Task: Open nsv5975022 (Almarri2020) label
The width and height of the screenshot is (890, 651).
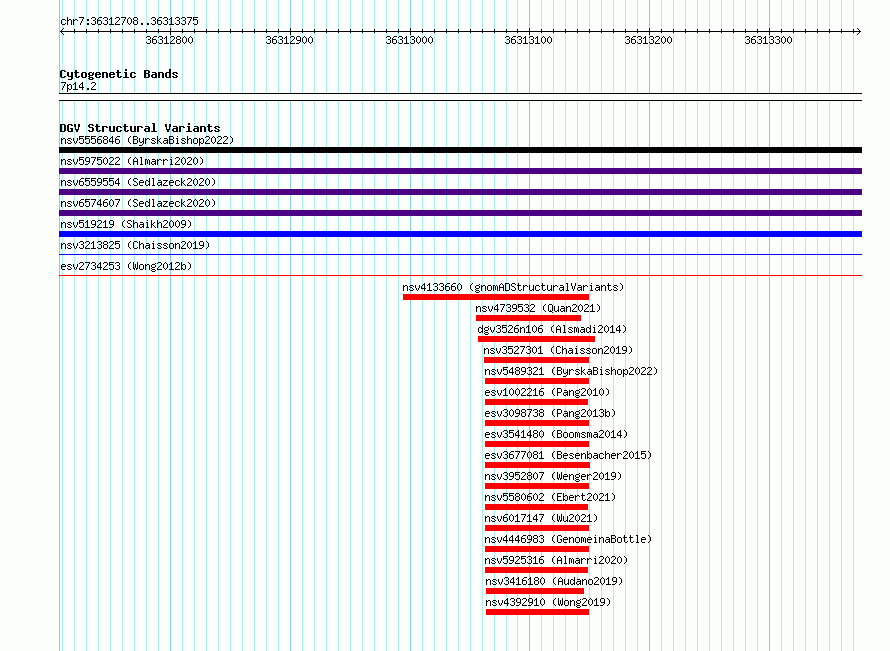Action: pyautogui.click(x=132, y=161)
